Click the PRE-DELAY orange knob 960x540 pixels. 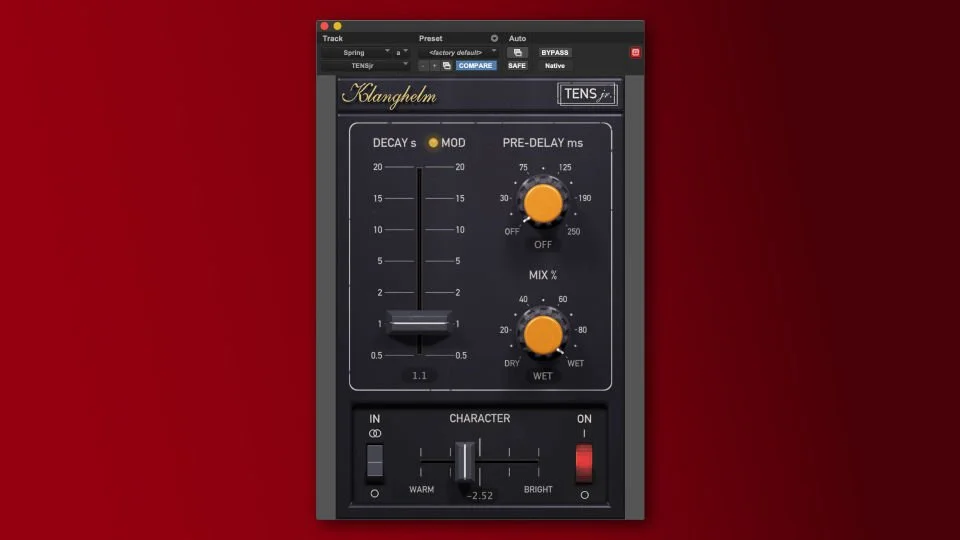pos(543,203)
